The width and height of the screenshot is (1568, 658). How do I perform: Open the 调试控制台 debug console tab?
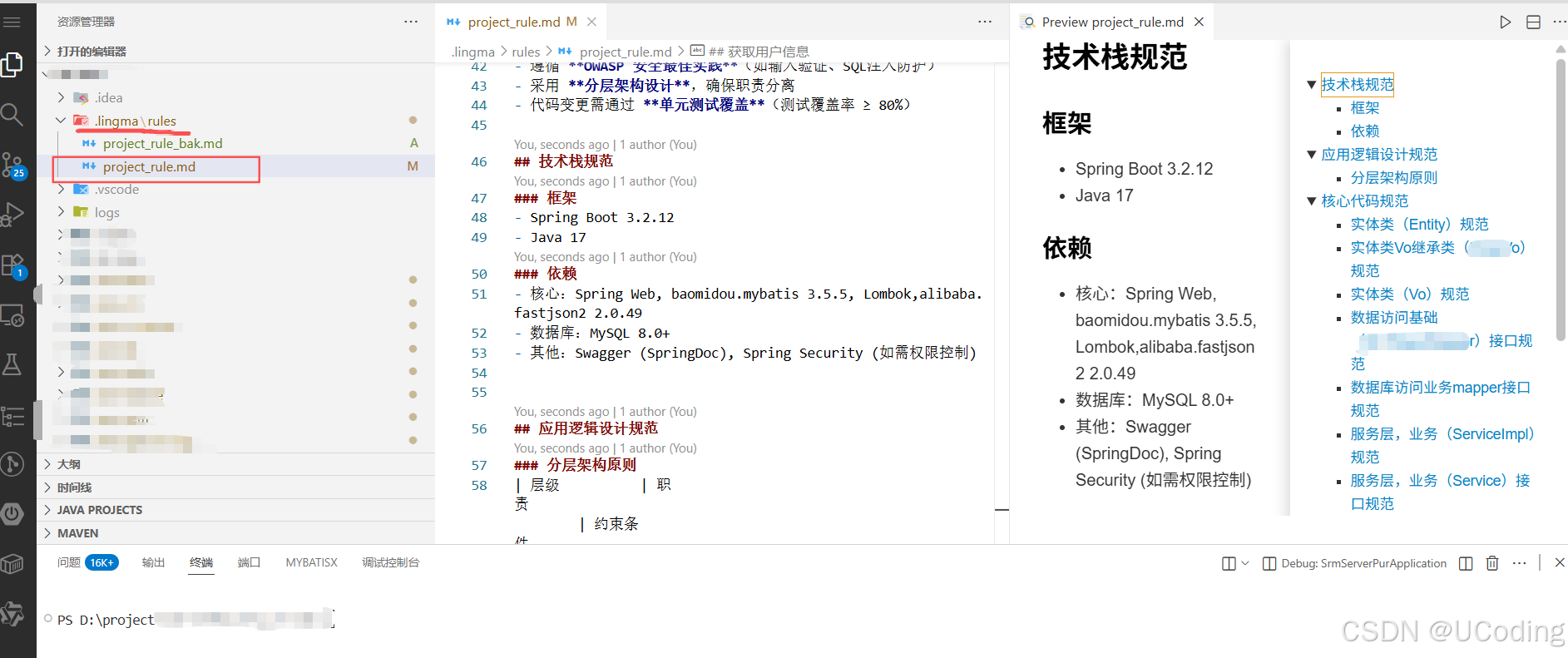391,563
